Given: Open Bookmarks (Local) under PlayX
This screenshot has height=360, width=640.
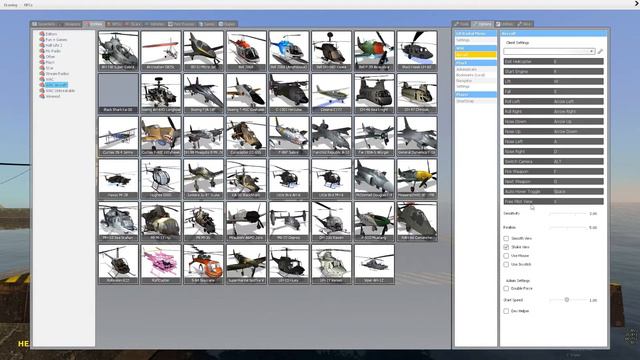Looking at the screenshot, I should (470, 75).
